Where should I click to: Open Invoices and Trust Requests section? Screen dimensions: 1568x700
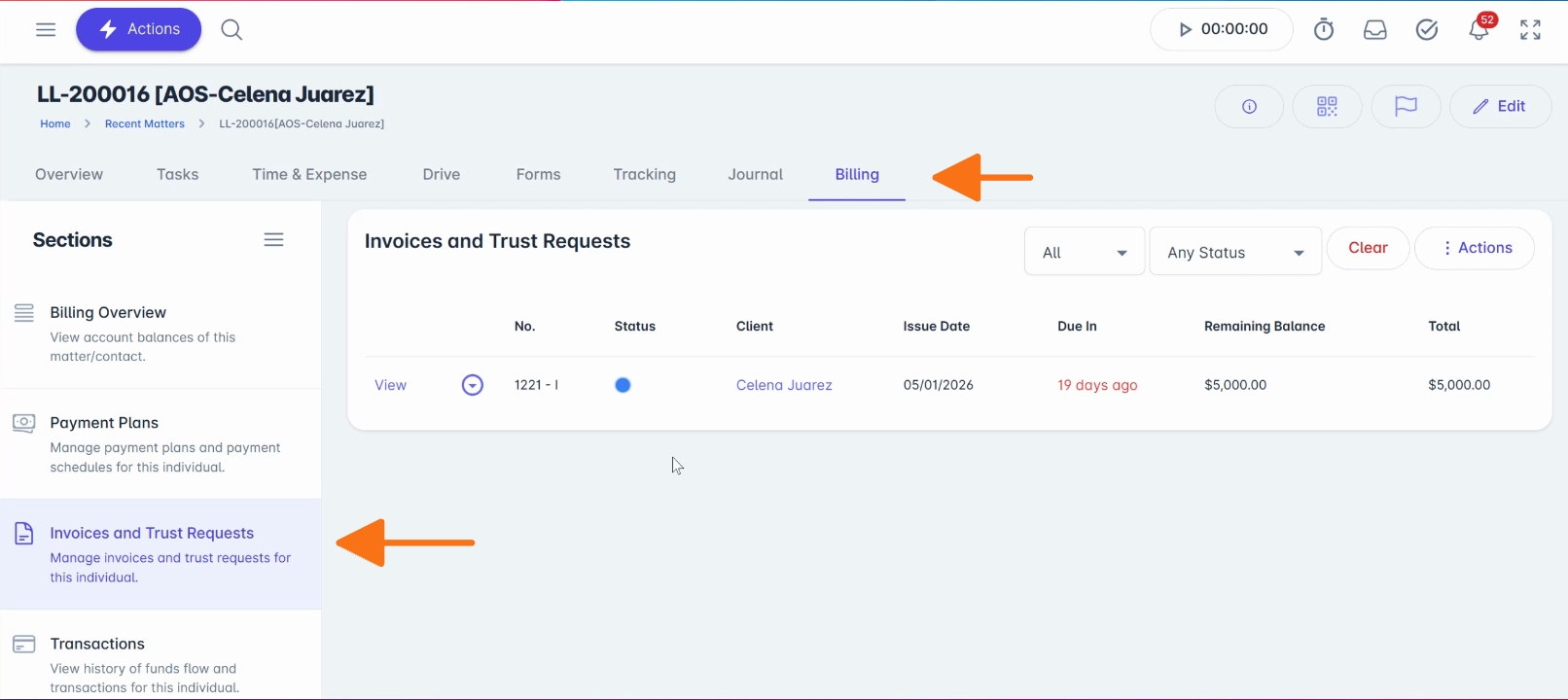pos(160,554)
